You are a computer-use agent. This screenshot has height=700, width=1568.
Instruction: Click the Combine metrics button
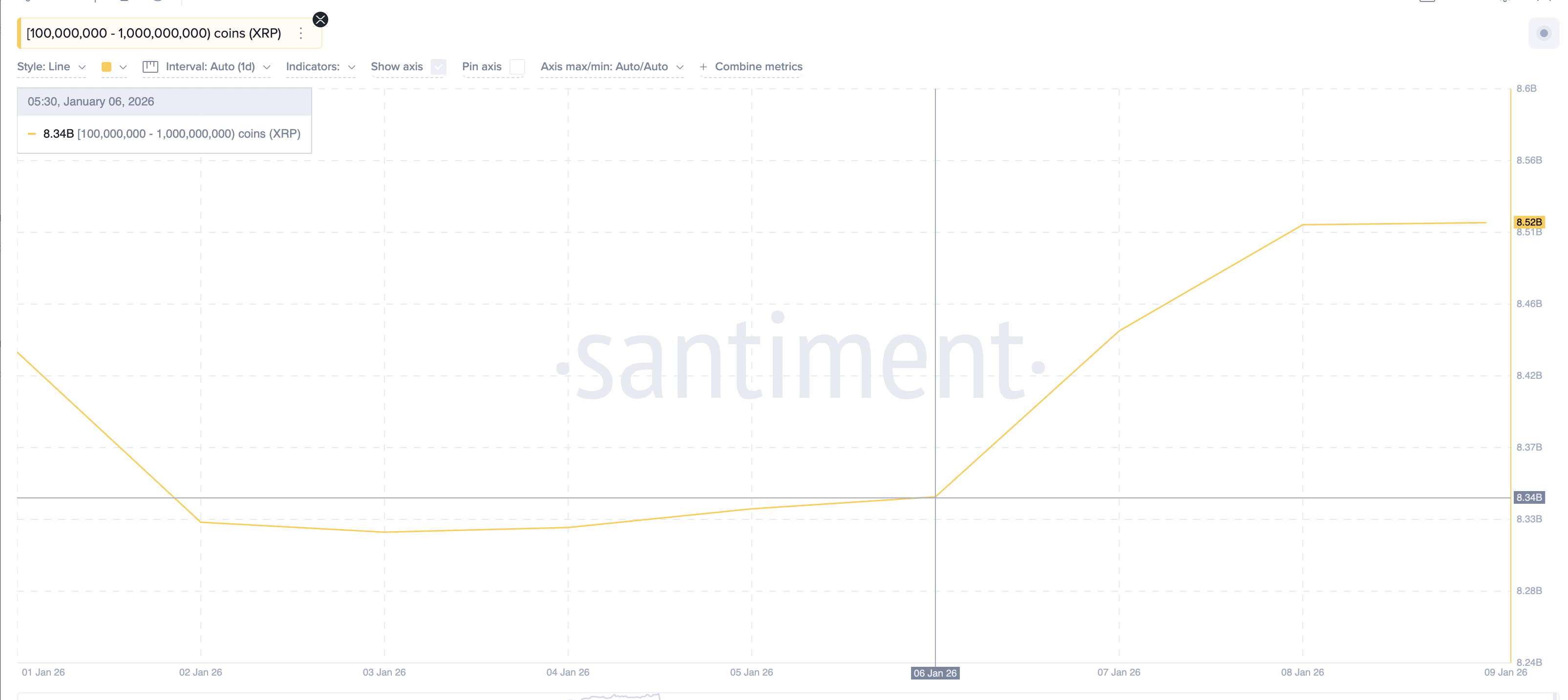click(759, 67)
